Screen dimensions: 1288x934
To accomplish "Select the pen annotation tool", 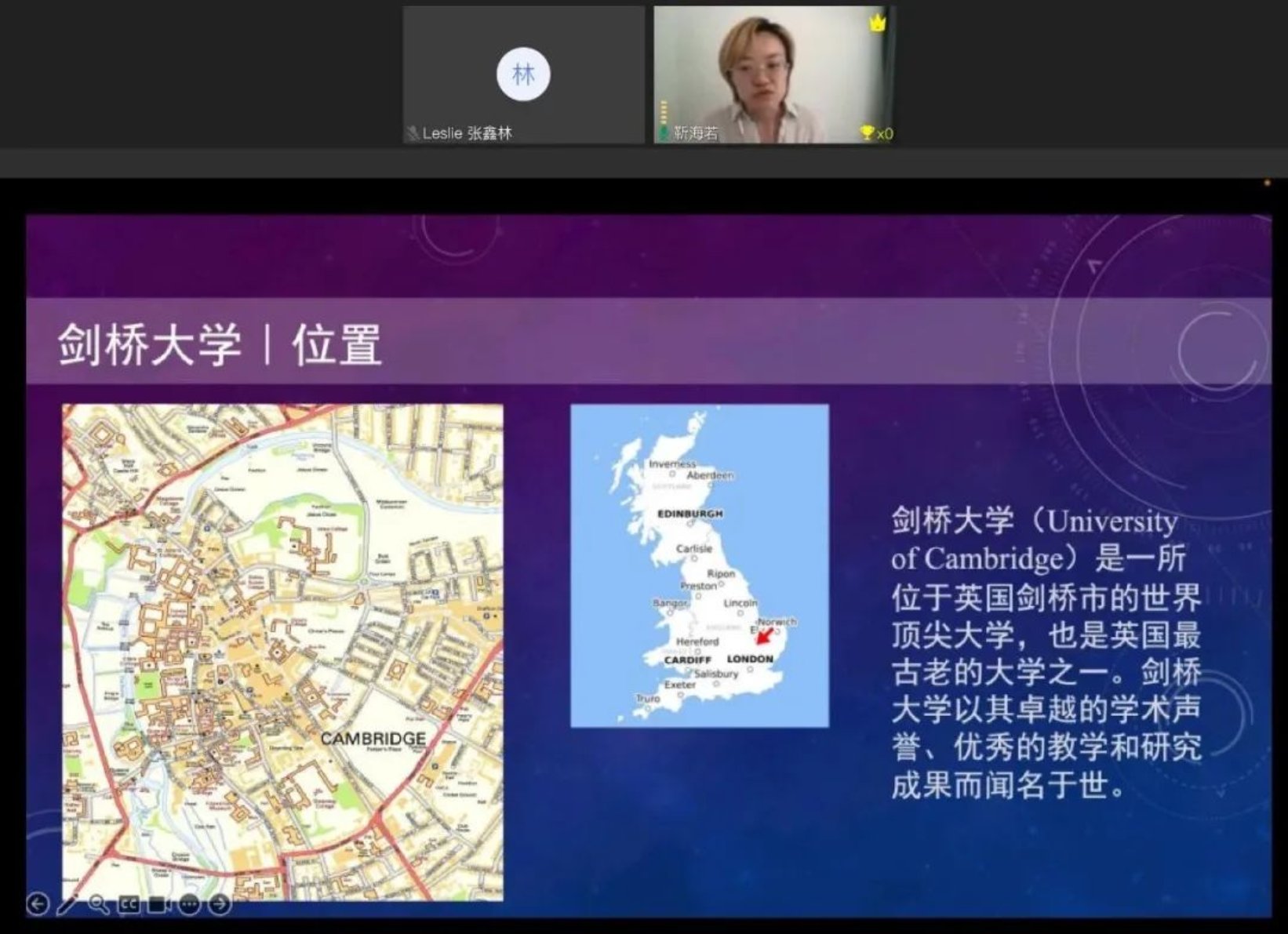I will (67, 904).
